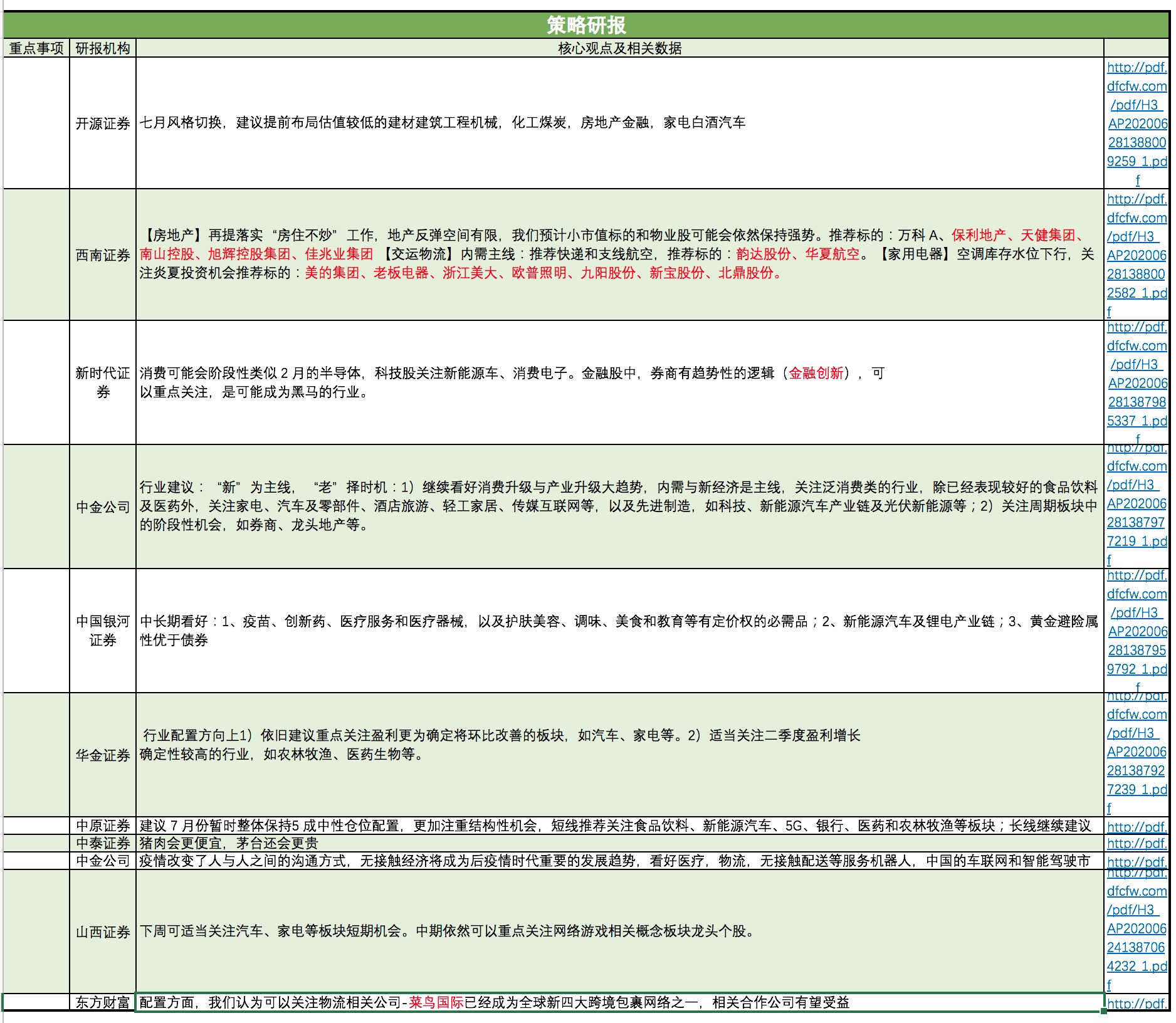Select the 开源证券 institution cell
The width and height of the screenshot is (1176, 1023).
(x=103, y=123)
